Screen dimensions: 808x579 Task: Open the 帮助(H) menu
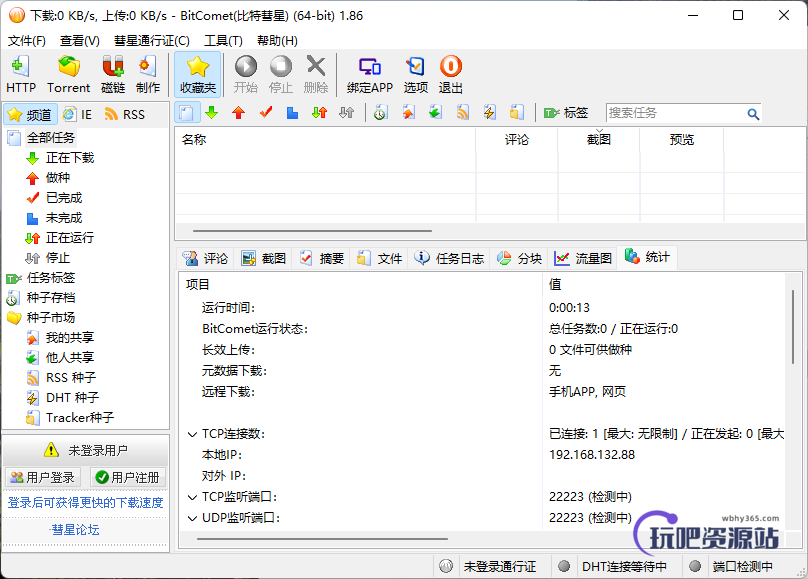coord(277,41)
